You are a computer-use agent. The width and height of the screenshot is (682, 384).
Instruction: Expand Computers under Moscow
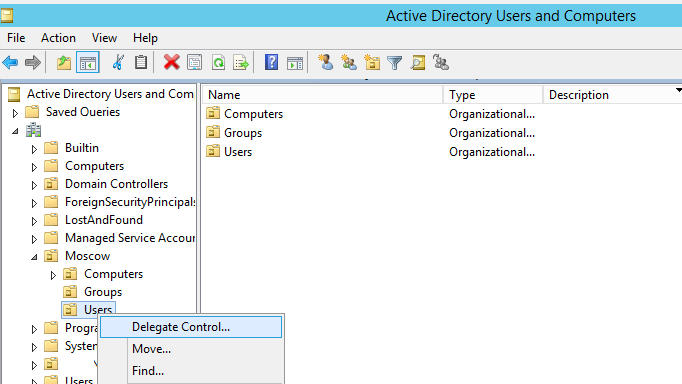[53, 275]
